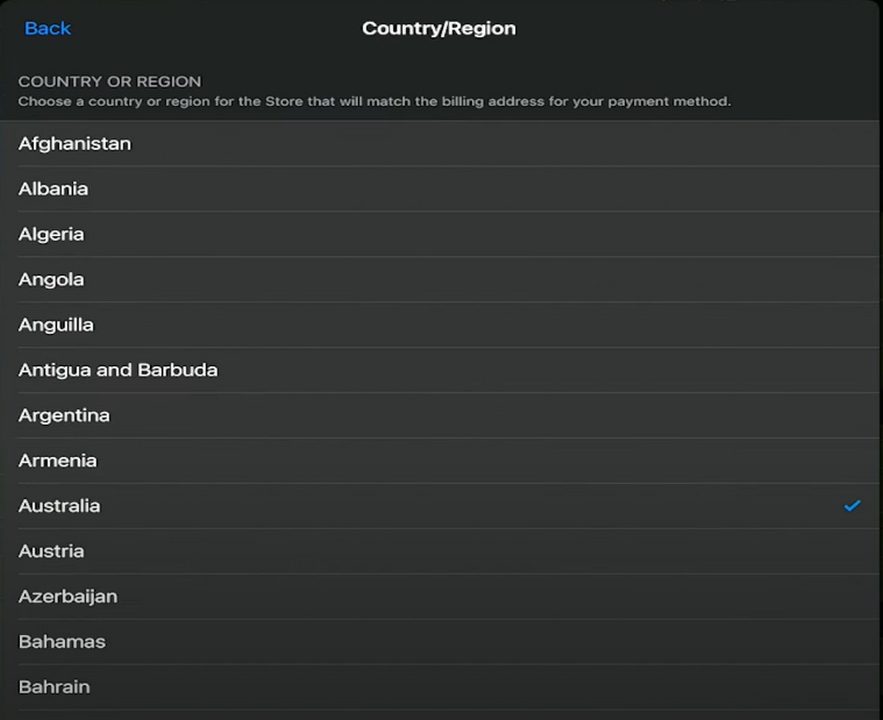Click the blue checkmark next to Australia
The image size is (883, 720).
[x=852, y=506]
